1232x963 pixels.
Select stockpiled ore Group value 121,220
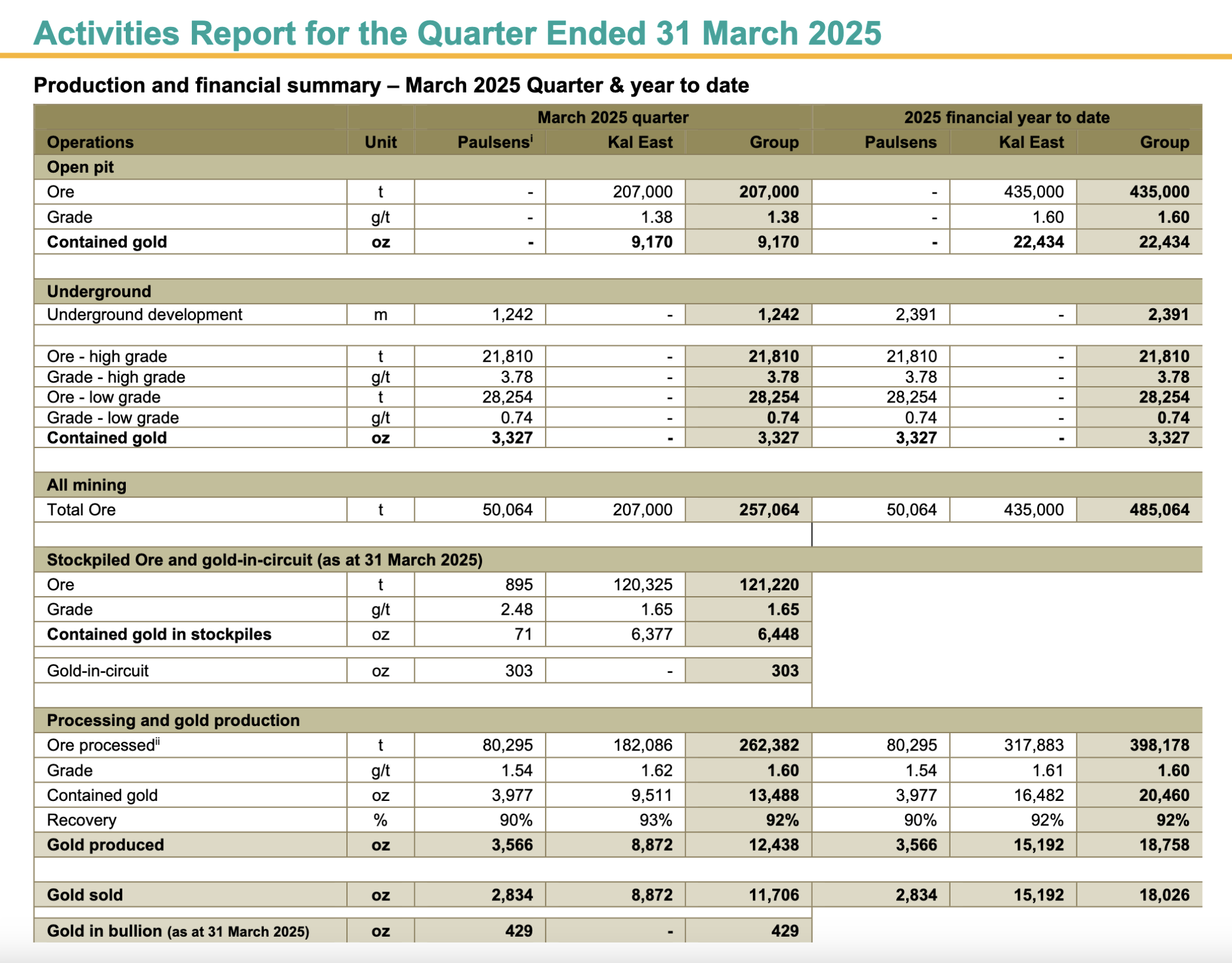click(x=769, y=584)
